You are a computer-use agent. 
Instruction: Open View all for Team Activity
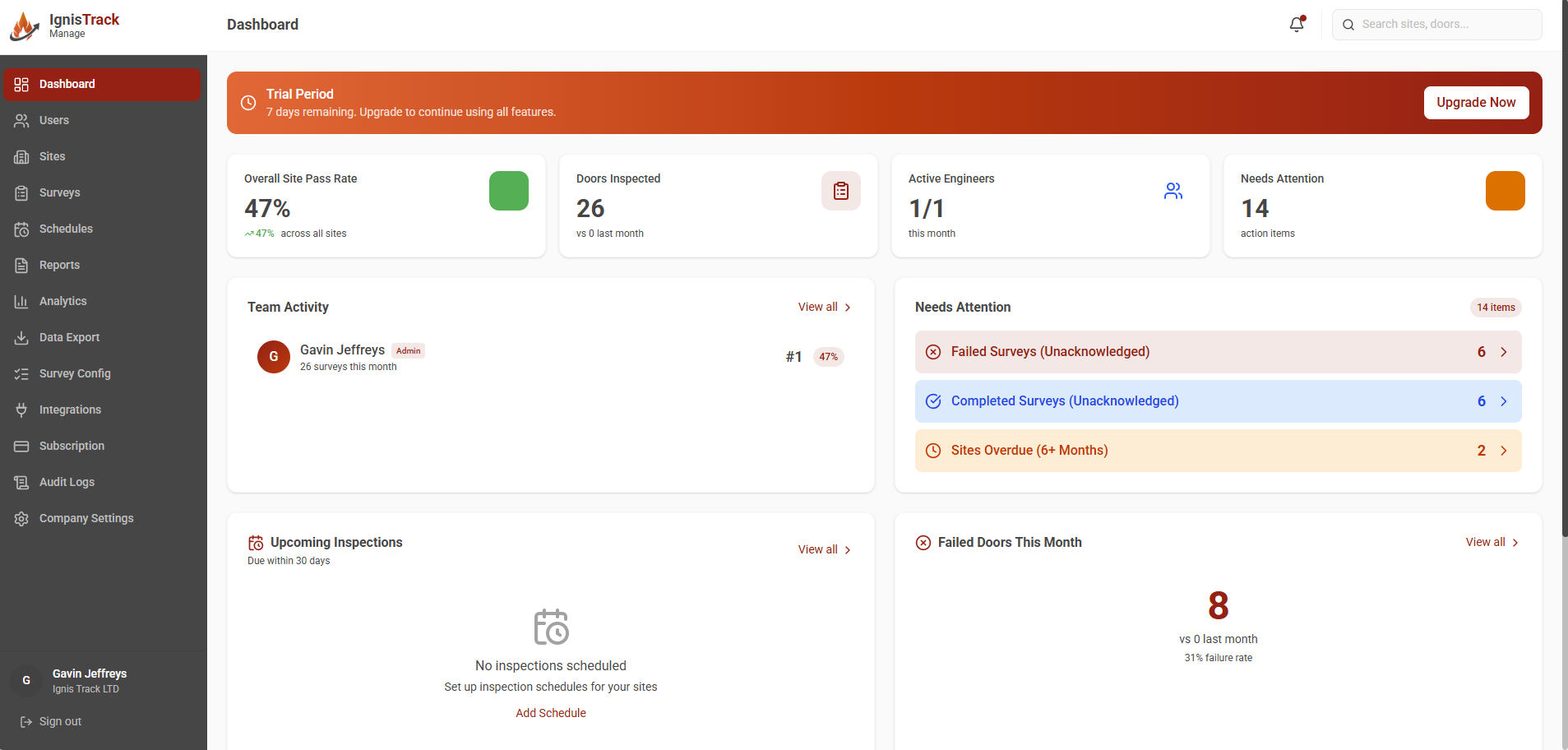(823, 307)
